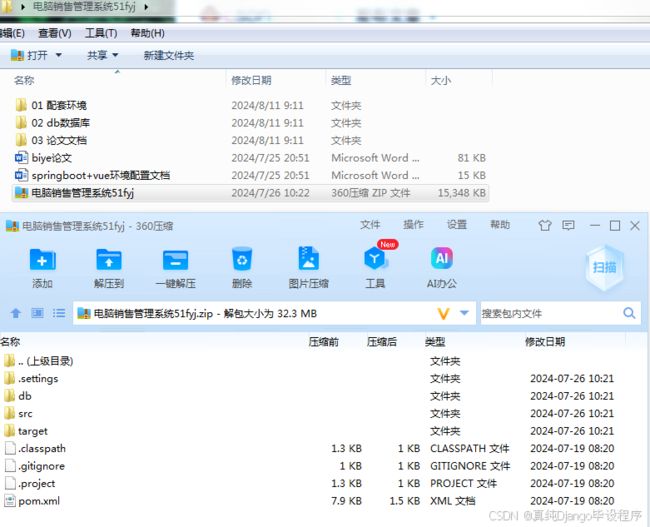Image resolution: width=650 pixels, height=527 pixels.
Task: Open the 设置 menu in 360压缩
Action: 457,225
